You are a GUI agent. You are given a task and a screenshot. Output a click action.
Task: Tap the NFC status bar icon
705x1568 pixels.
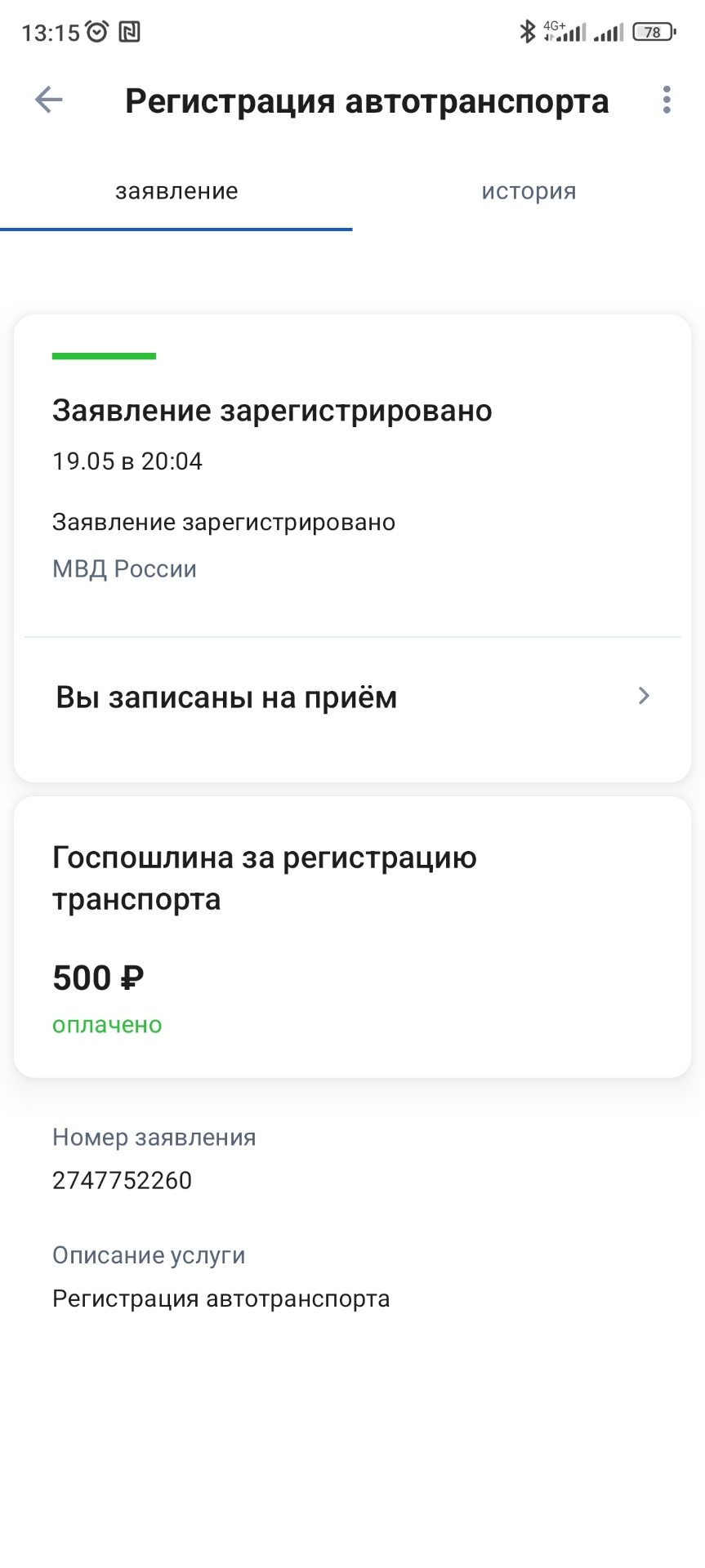pyautogui.click(x=130, y=32)
